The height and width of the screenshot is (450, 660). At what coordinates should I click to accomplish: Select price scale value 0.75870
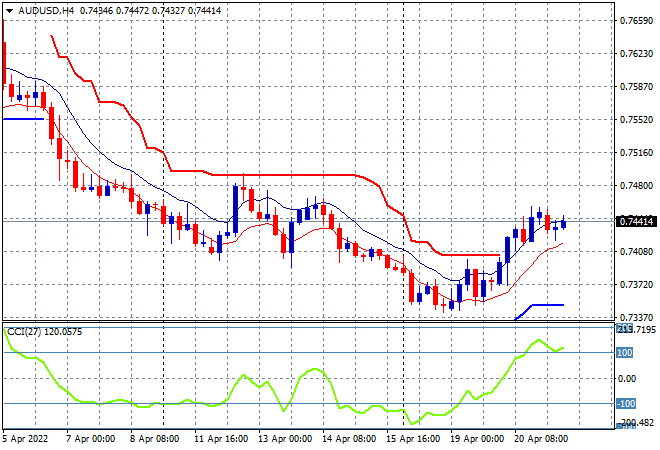(x=636, y=87)
